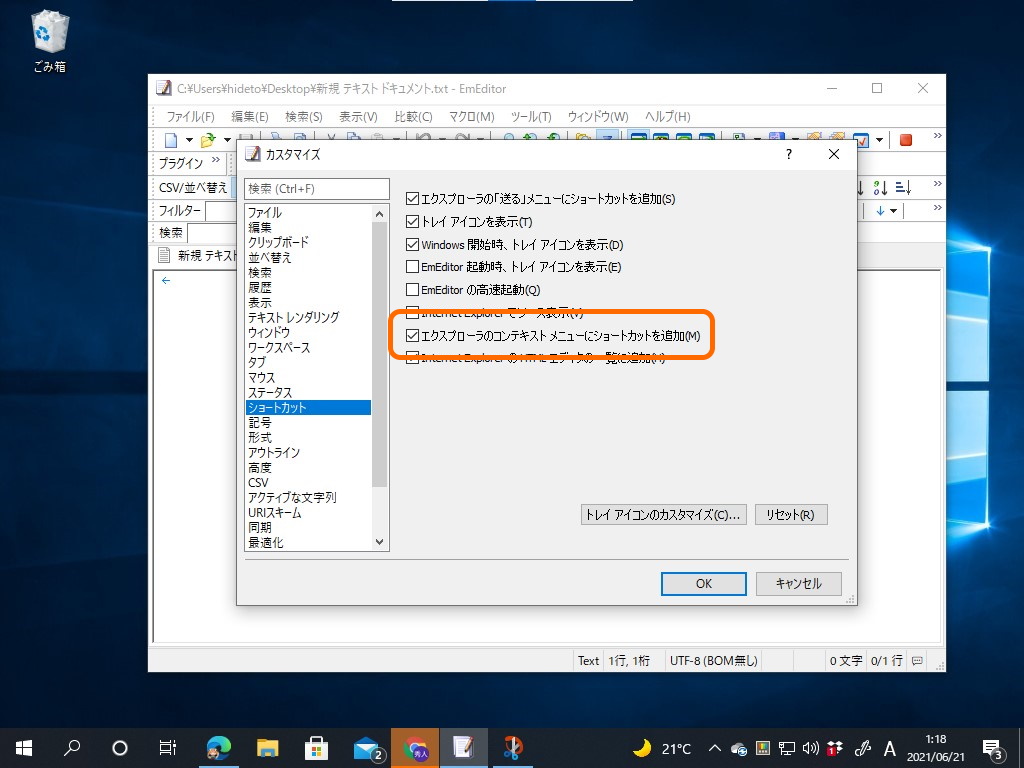Expand the Open file dropdown arrow

pos(227,140)
